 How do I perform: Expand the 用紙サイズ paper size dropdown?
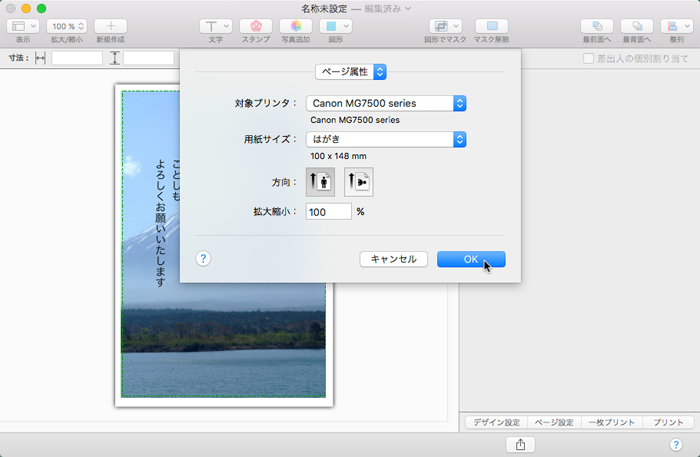[386, 139]
